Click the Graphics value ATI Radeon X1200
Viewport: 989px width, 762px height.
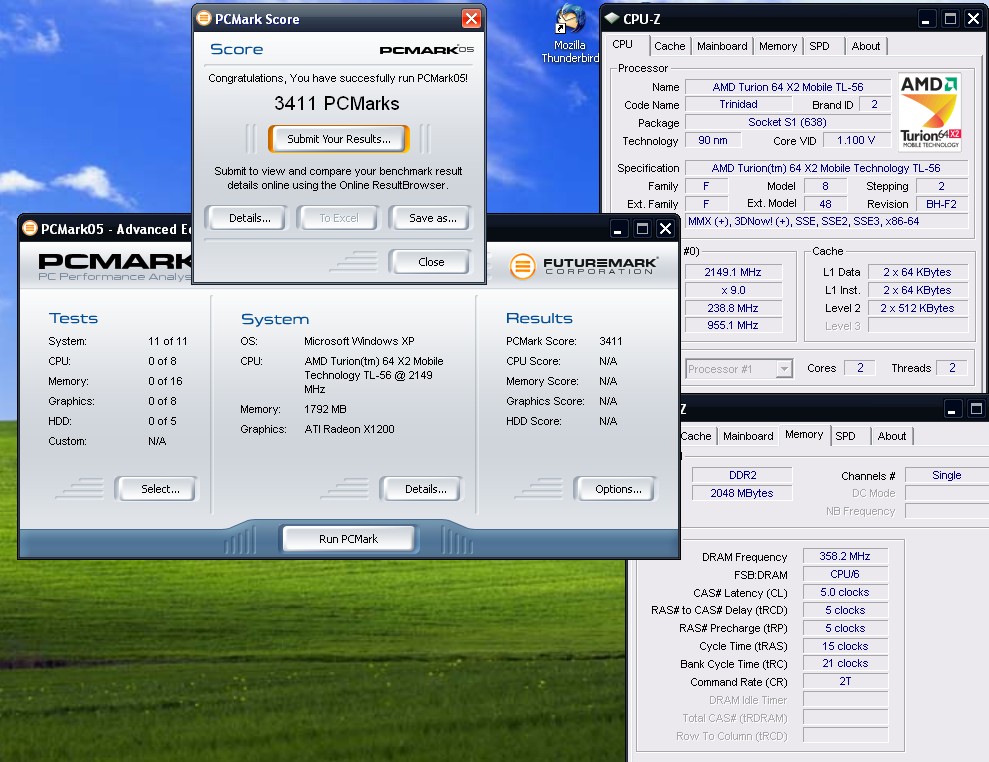click(349, 429)
